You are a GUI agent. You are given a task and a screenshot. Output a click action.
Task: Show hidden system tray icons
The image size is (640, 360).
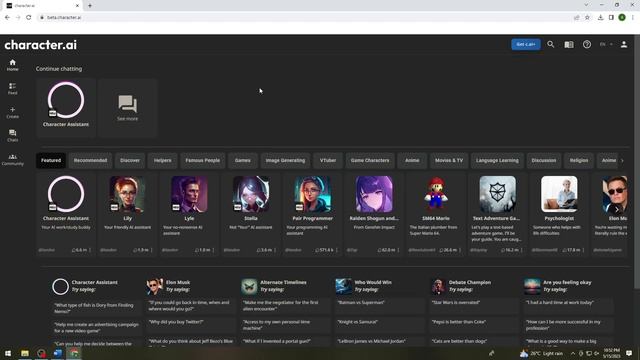tap(573, 353)
